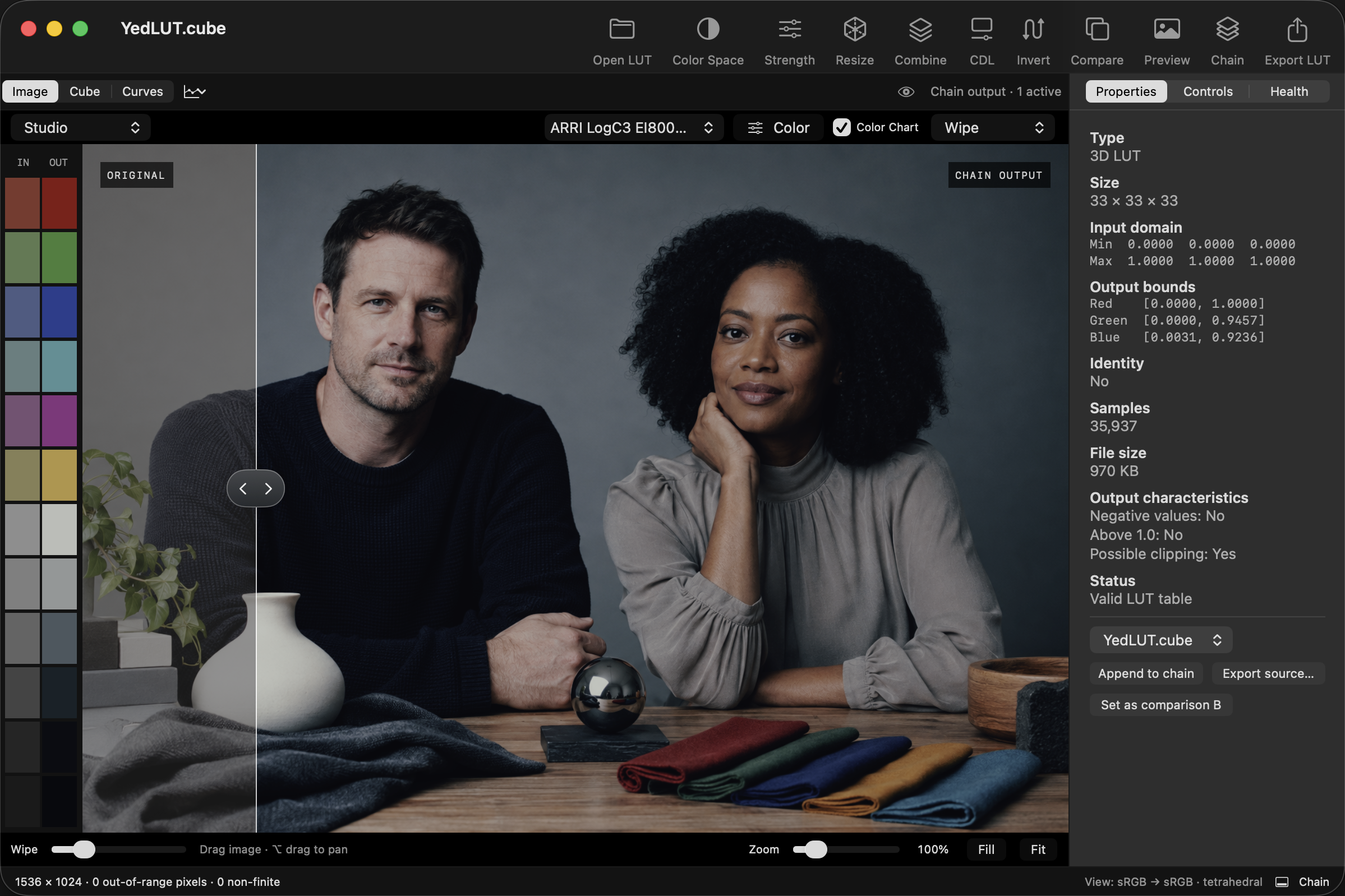
Task: Open the Preview toolbar item
Action: coord(1166,41)
